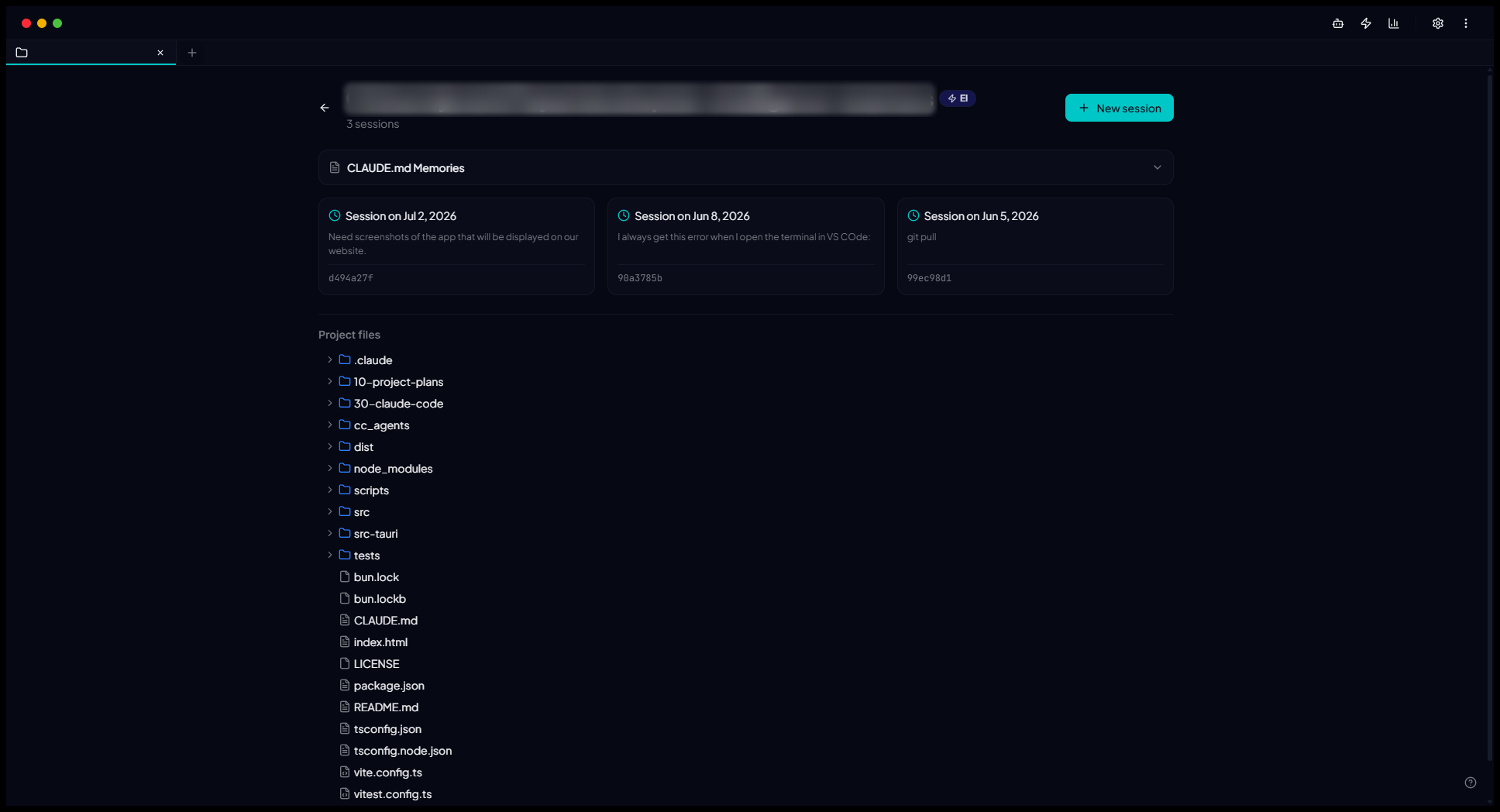This screenshot has height=812, width=1500.
Task: Click the clock icon of Jun 5 session
Action: pyautogui.click(x=913, y=215)
